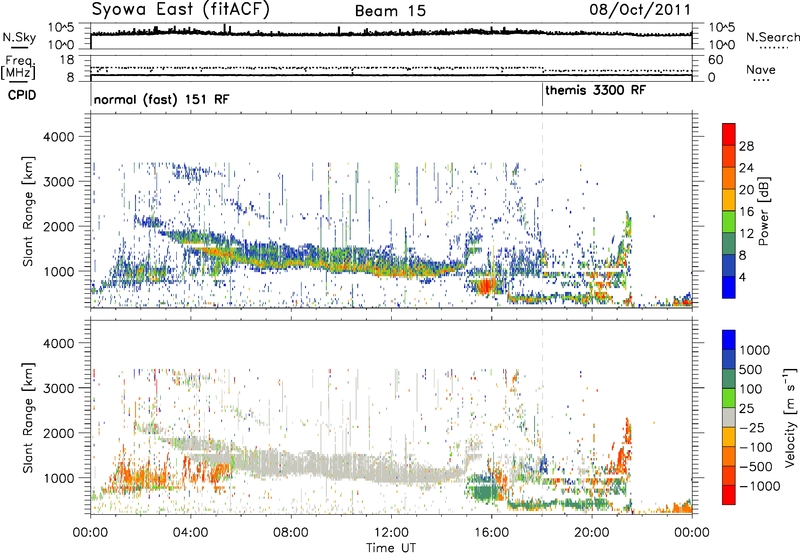The height and width of the screenshot is (554, 800).
Task: Click the '-1000' label on Velocity colorbar
Action: [759, 486]
